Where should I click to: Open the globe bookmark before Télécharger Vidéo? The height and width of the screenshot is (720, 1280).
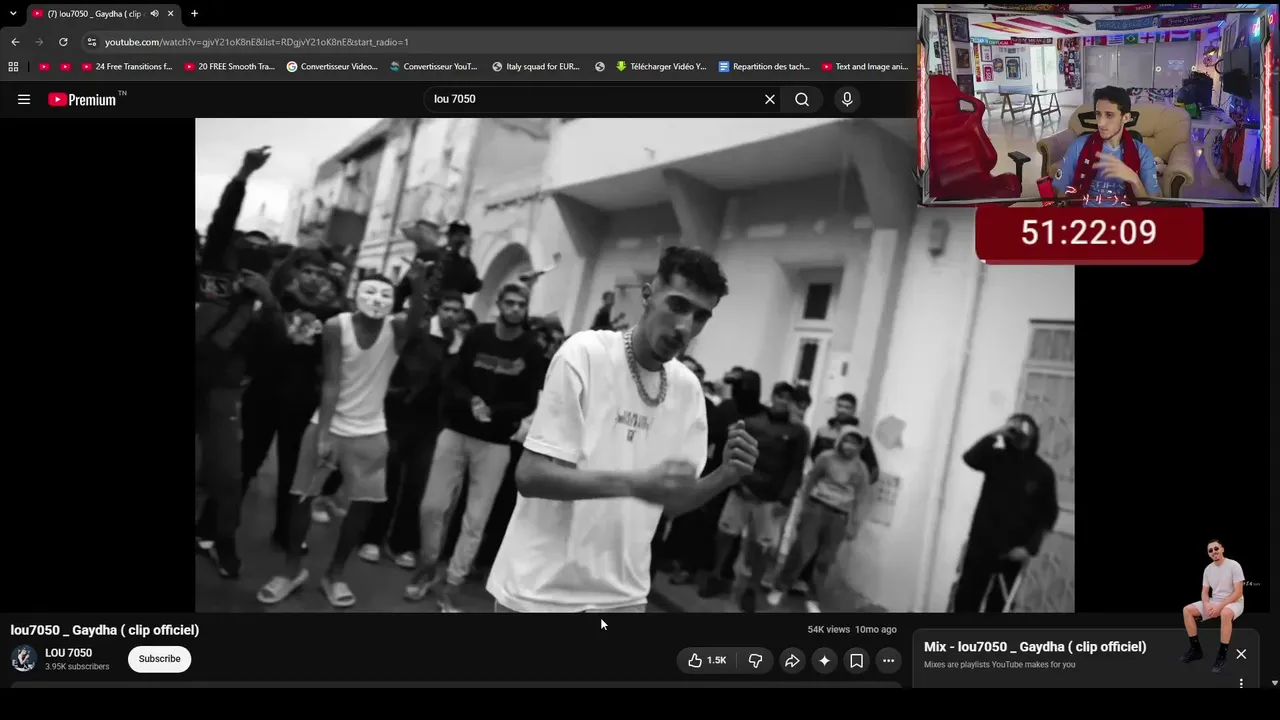pos(600,67)
